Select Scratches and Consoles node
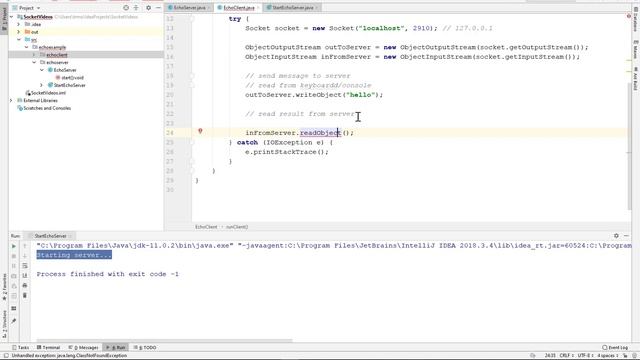640x360 pixels. coord(47,108)
